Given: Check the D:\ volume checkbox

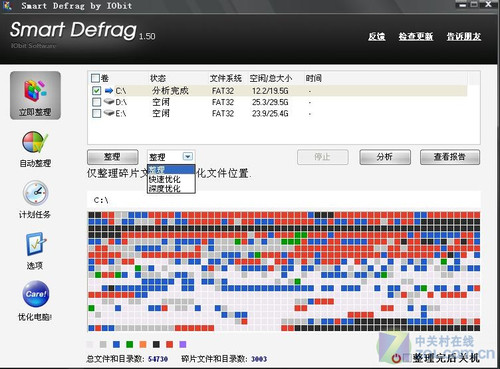Looking at the screenshot, I should [x=96, y=102].
